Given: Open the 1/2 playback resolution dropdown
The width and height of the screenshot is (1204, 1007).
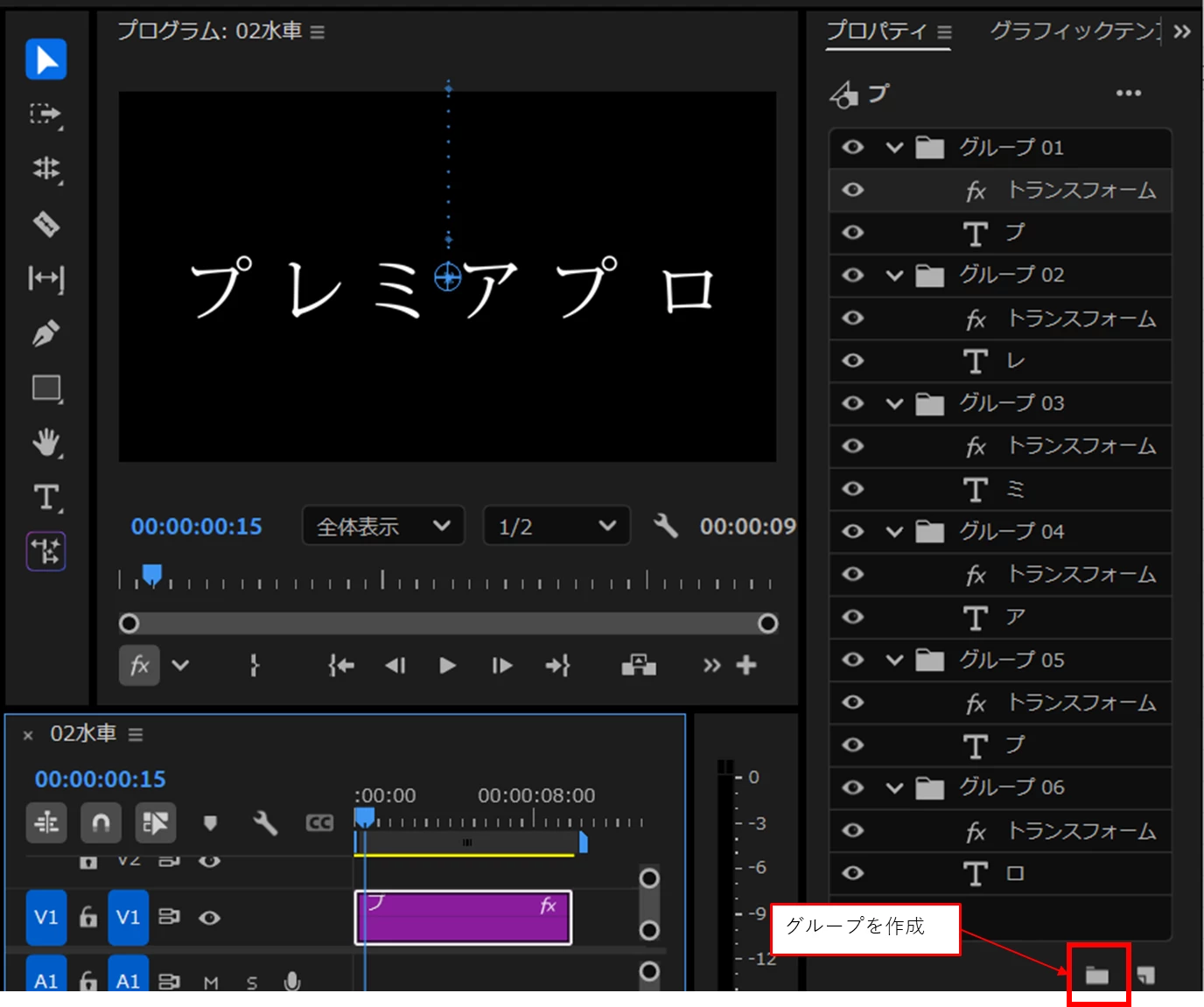Looking at the screenshot, I should 556,526.
